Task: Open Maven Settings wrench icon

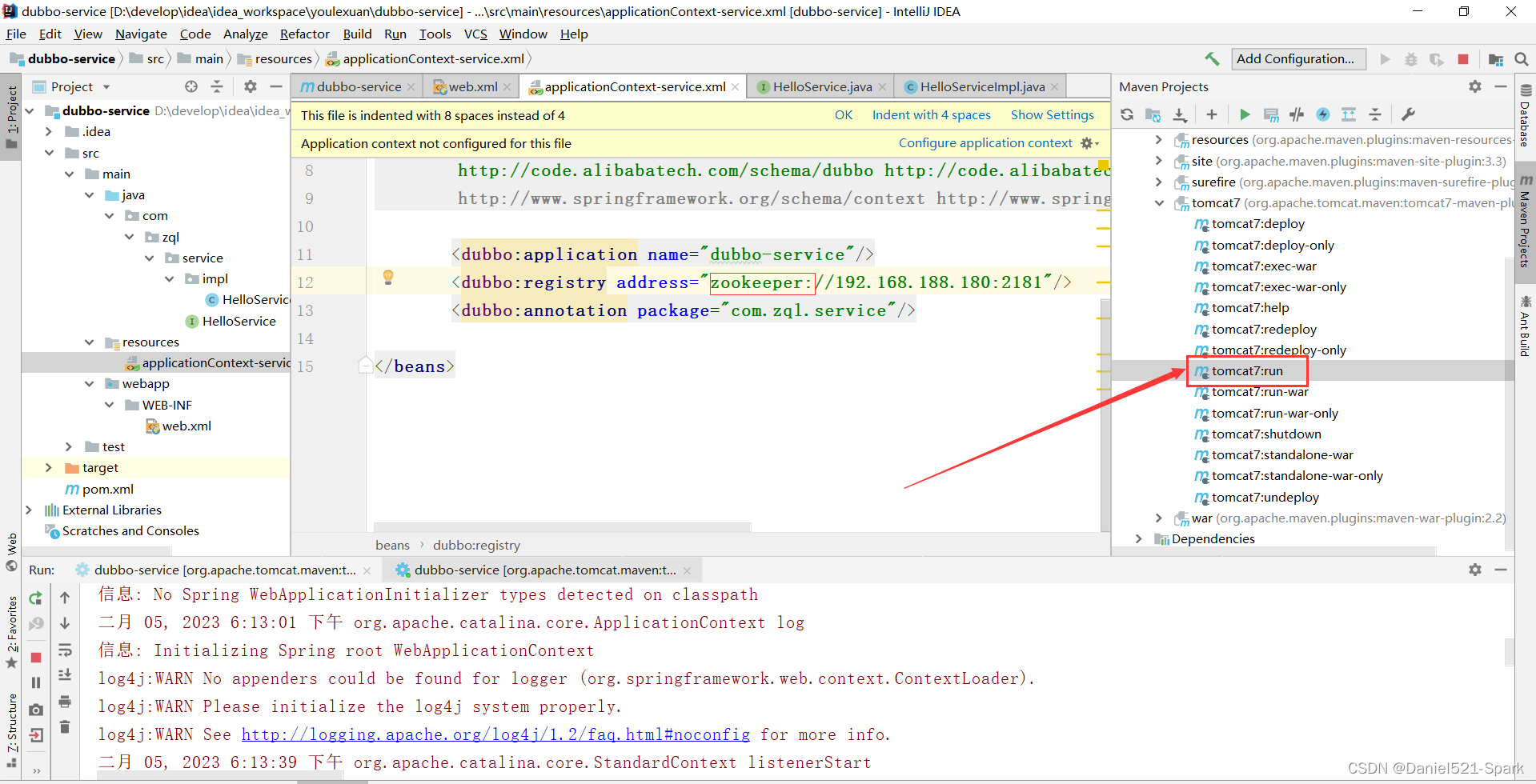Action: point(1408,114)
